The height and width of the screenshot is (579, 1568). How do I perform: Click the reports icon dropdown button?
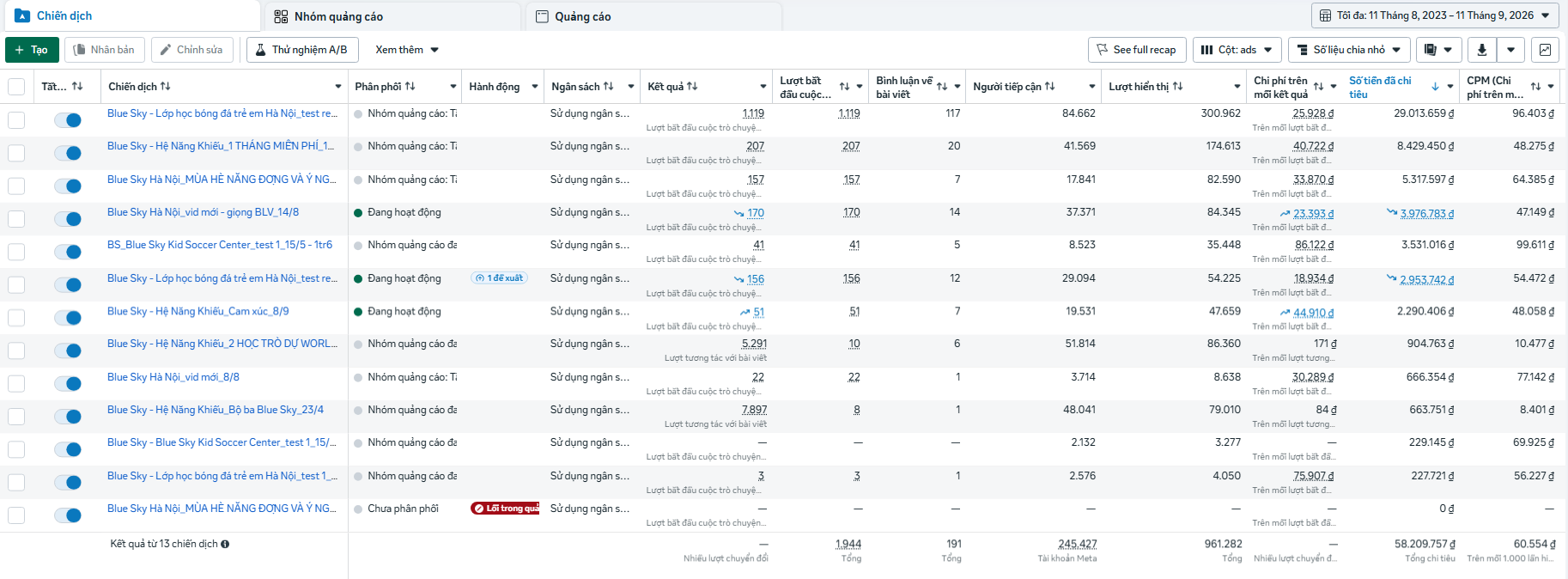coord(1438,50)
